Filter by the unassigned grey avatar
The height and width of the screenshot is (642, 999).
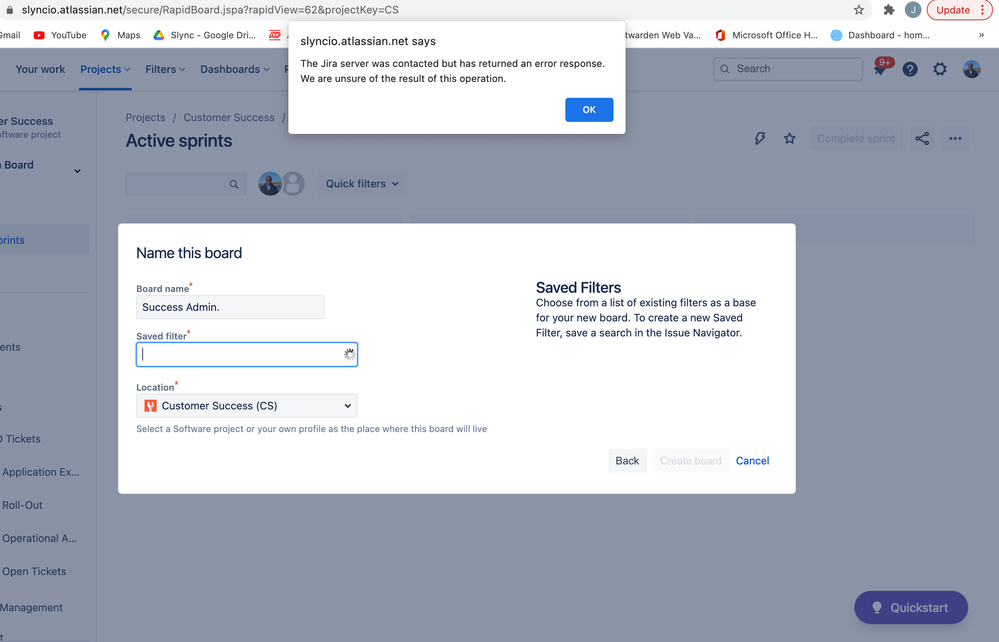coord(293,183)
